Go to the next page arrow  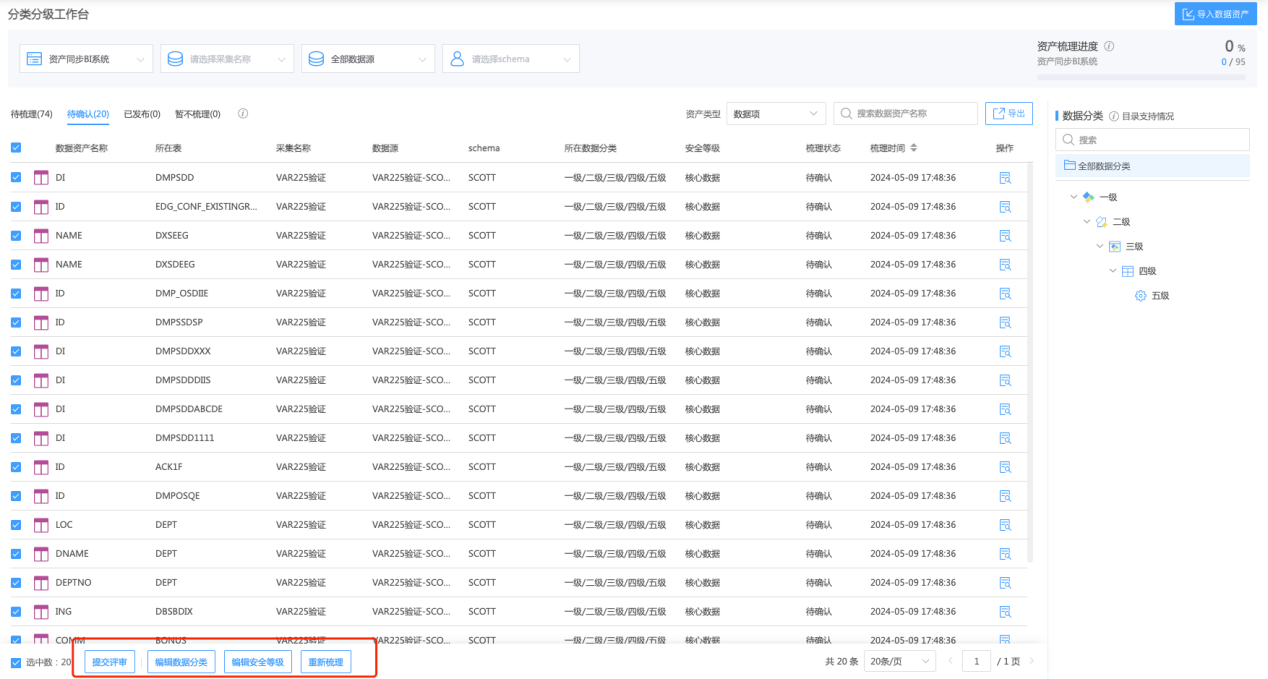point(1032,661)
